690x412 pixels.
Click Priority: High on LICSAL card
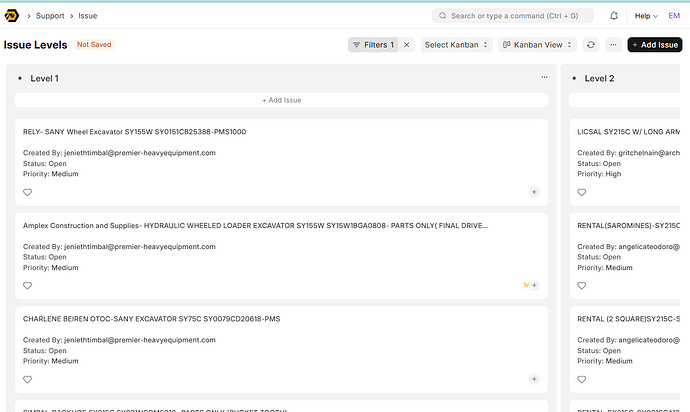[x=599, y=174]
